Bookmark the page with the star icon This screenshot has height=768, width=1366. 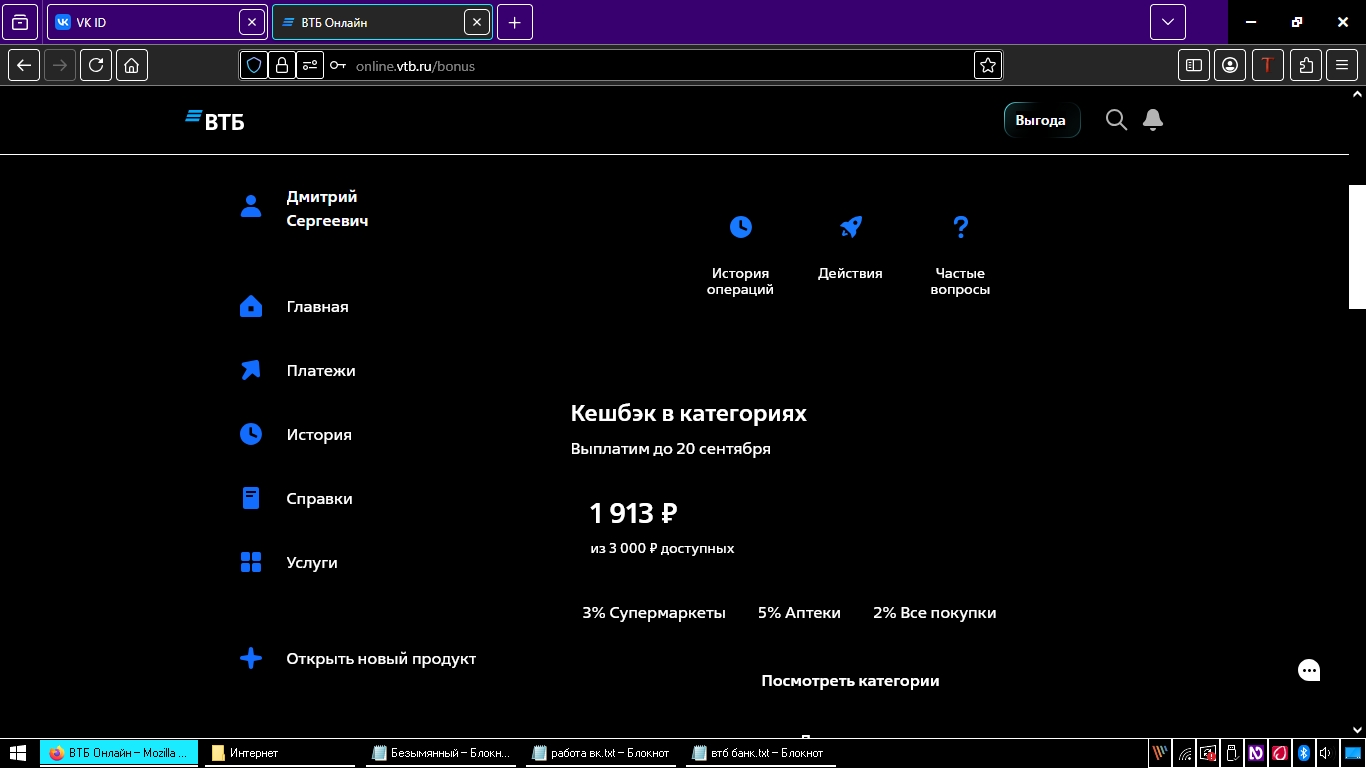click(987, 65)
